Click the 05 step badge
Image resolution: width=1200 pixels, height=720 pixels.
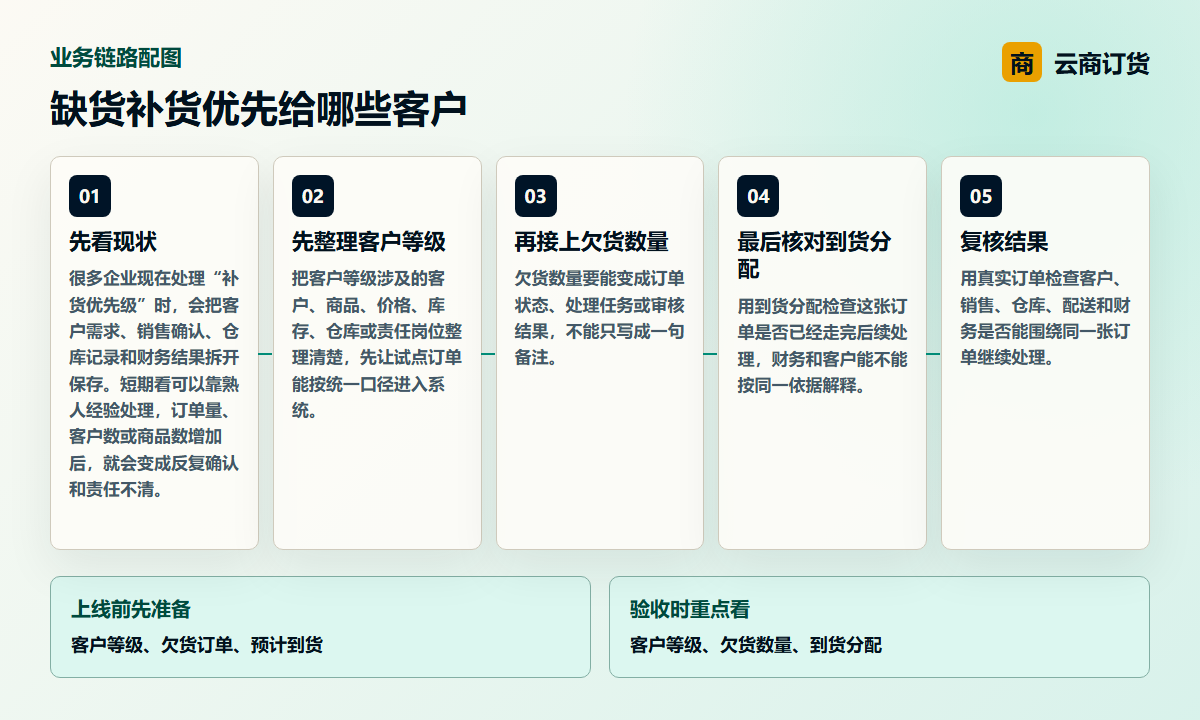point(981,196)
